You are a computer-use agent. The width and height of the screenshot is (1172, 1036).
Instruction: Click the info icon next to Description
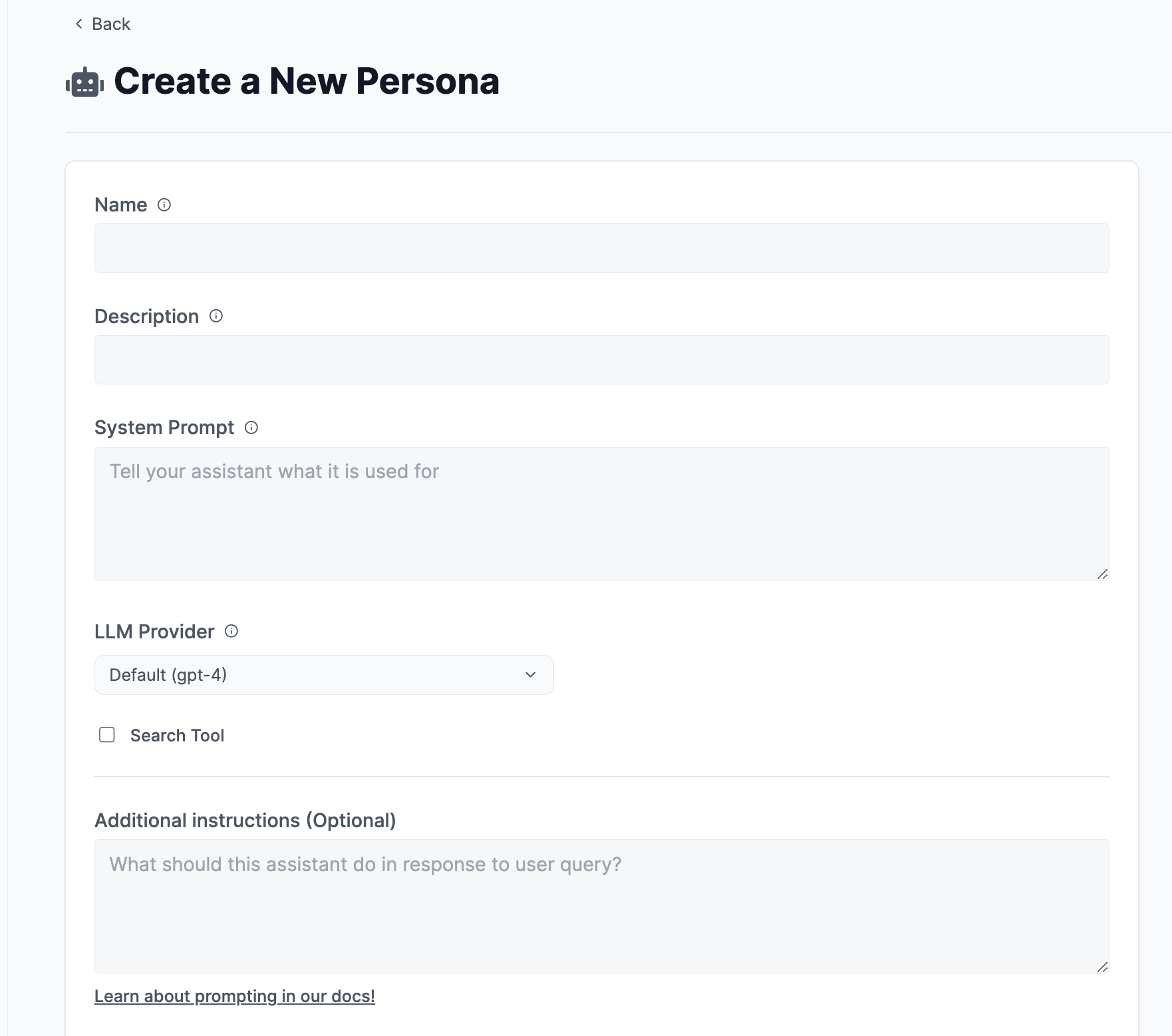(x=216, y=317)
